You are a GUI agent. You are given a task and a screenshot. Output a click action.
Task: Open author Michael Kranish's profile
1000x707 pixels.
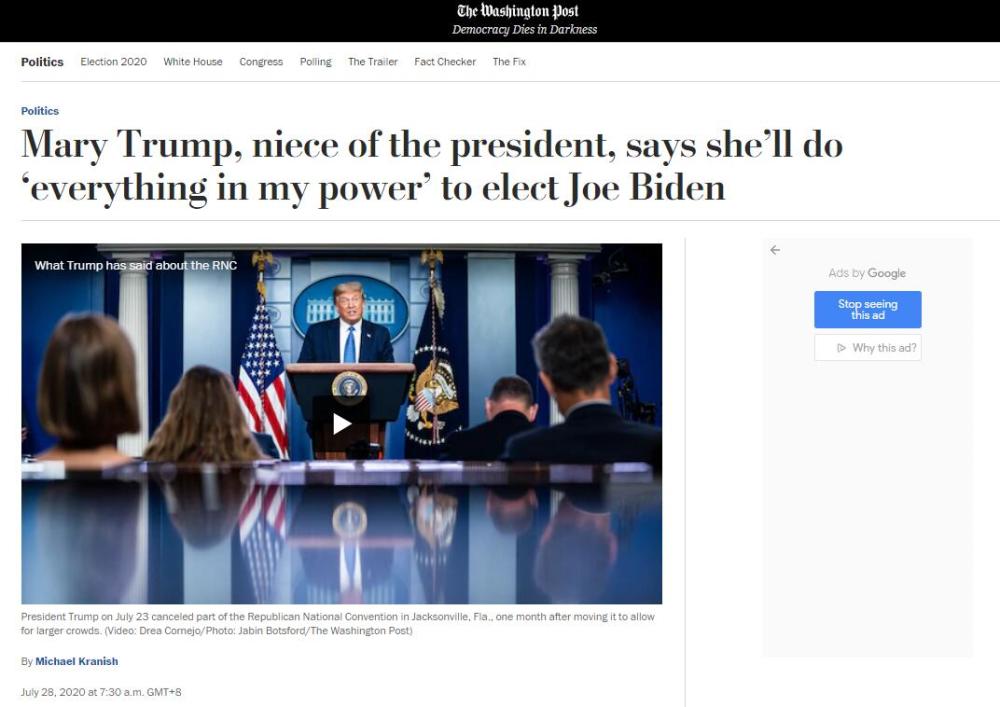[x=77, y=661]
